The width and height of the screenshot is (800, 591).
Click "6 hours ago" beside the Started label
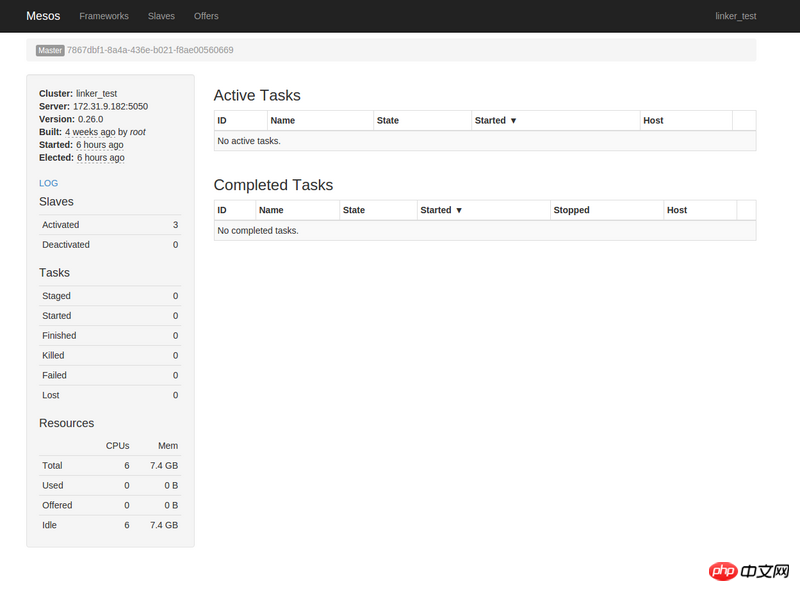click(x=100, y=144)
